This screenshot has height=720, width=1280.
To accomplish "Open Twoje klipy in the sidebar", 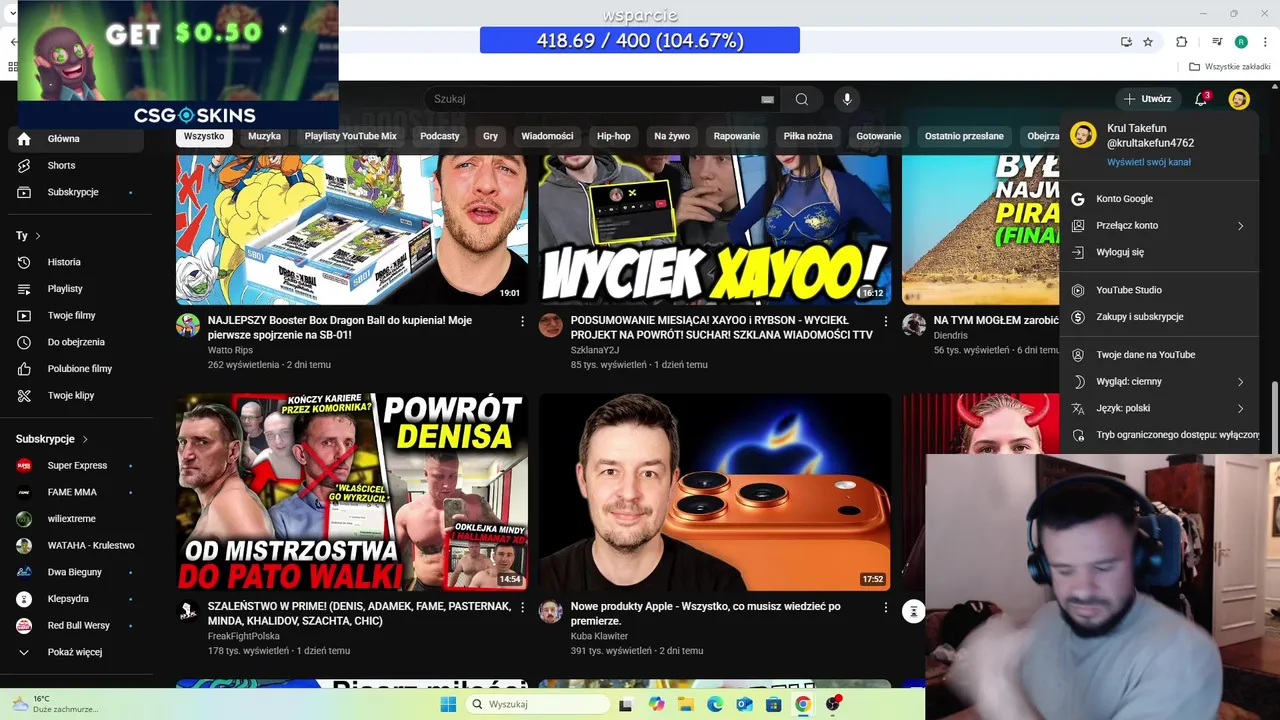I will (x=76, y=395).
